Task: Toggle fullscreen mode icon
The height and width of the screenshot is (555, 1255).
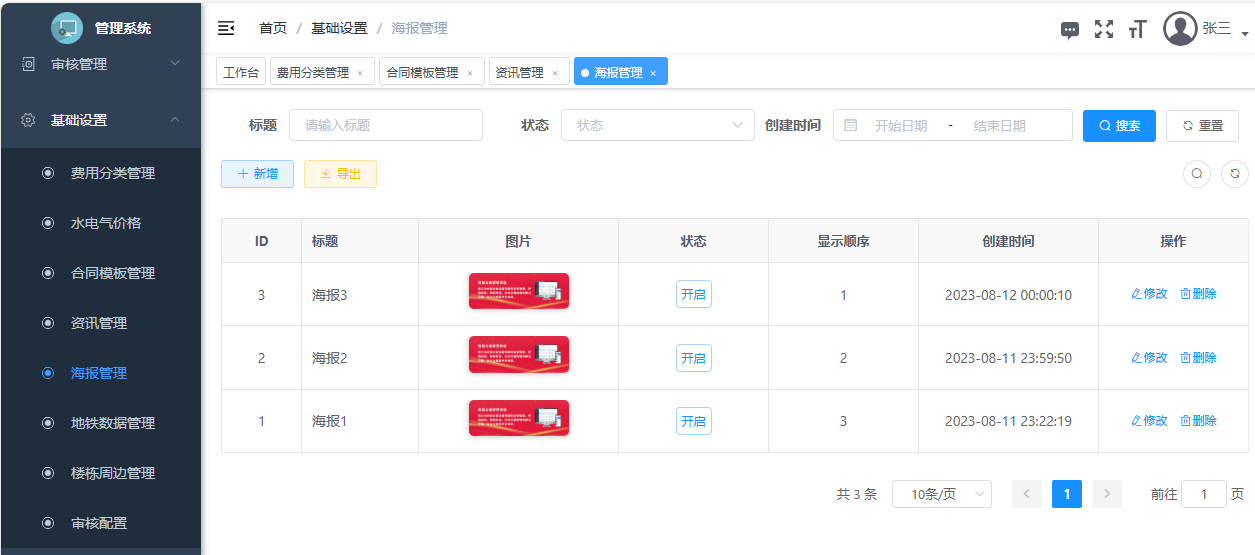Action: click(x=1103, y=29)
